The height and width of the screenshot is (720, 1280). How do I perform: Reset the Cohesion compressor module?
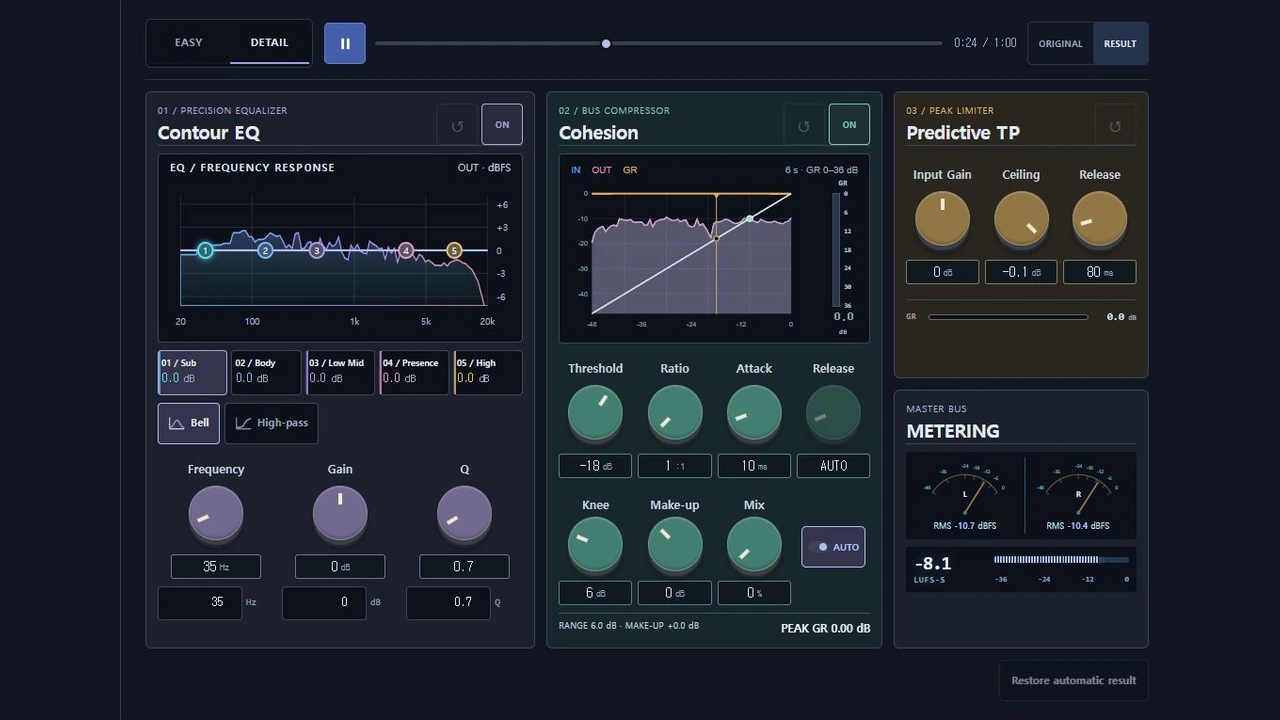click(804, 125)
